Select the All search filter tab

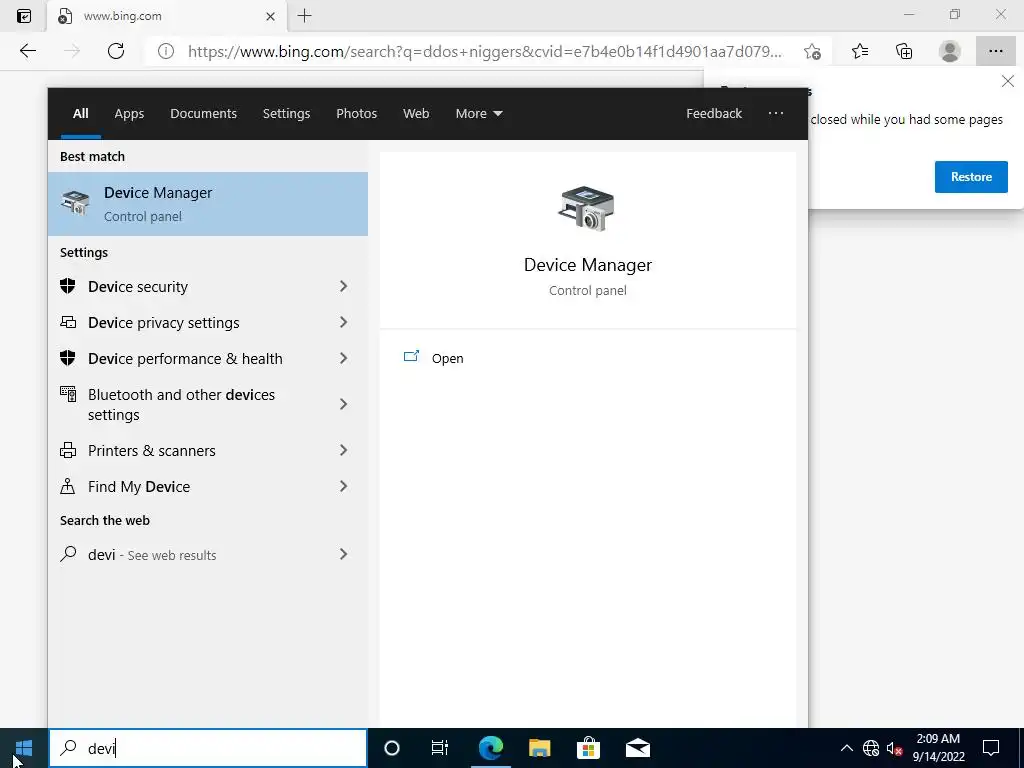click(81, 114)
